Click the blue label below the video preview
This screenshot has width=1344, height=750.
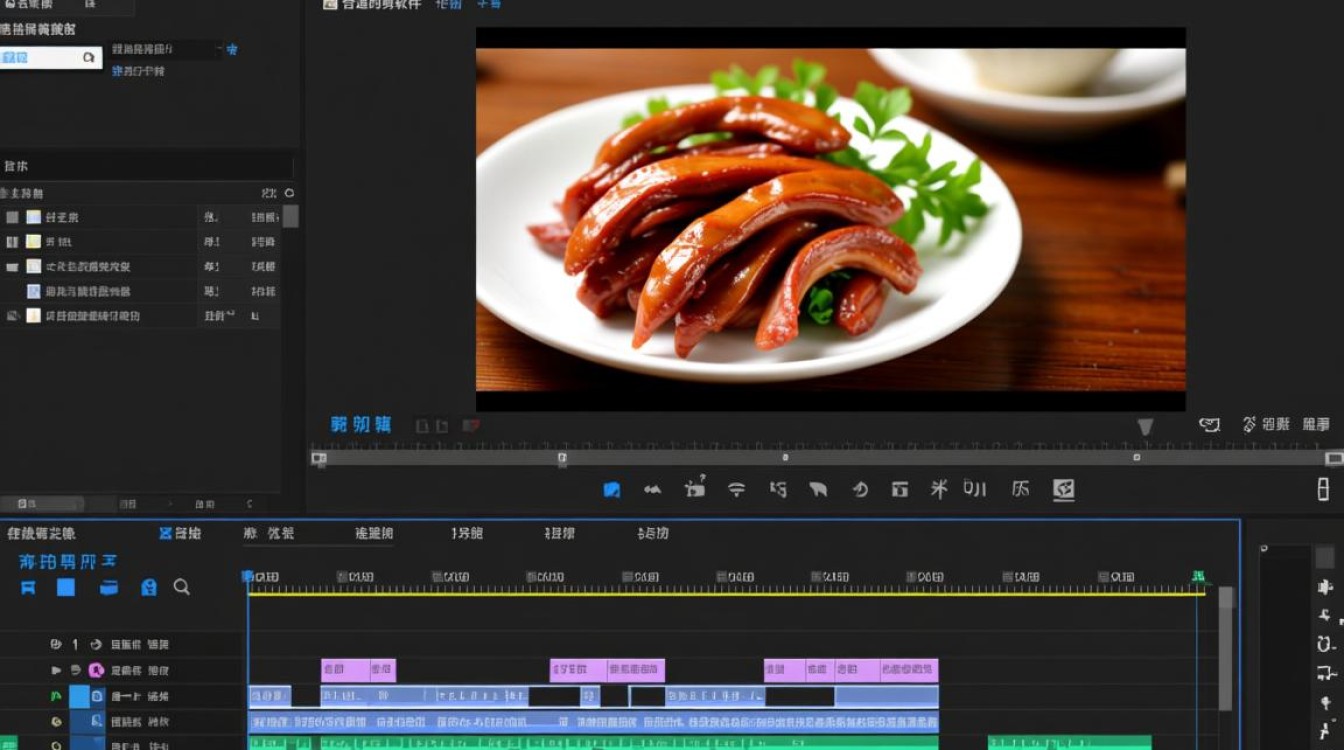coord(361,425)
